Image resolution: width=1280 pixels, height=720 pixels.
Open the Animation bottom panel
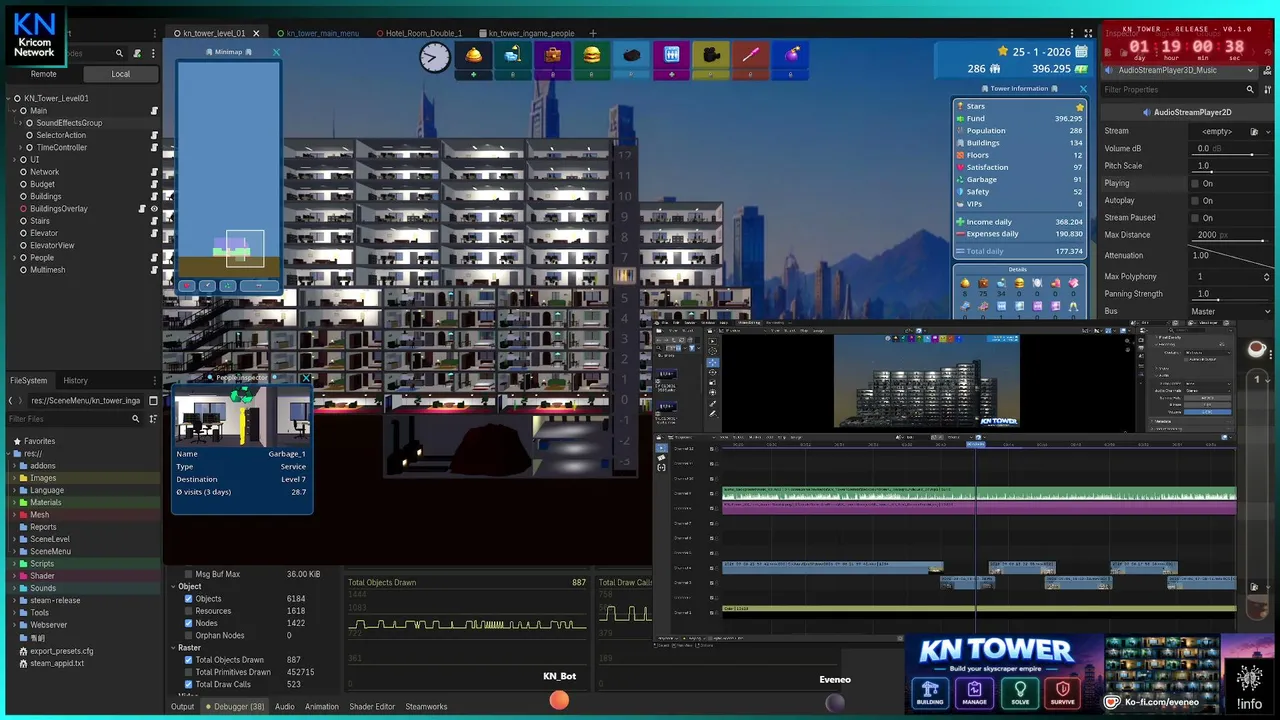[x=322, y=707]
